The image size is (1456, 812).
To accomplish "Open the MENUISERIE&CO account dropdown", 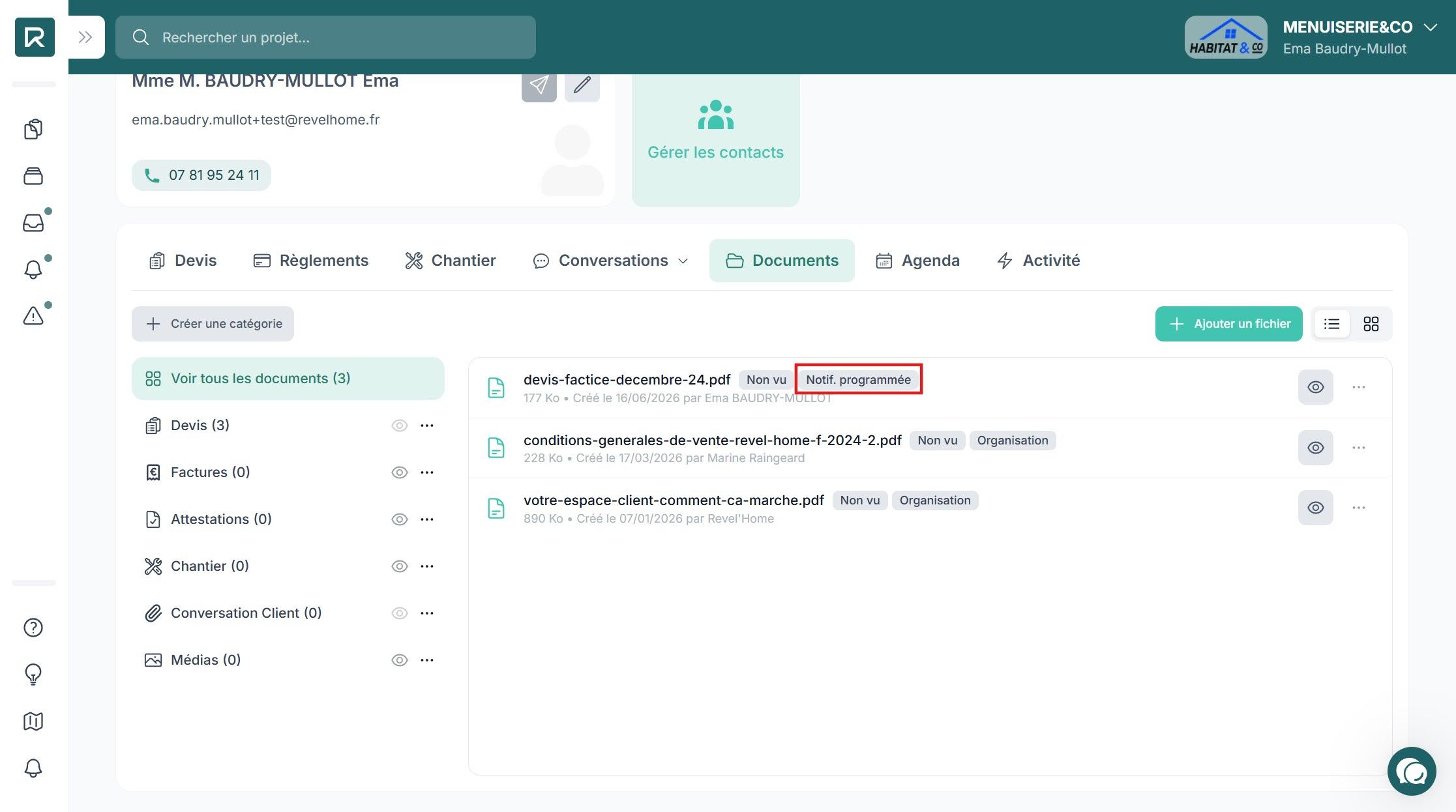I will 1431,27.
